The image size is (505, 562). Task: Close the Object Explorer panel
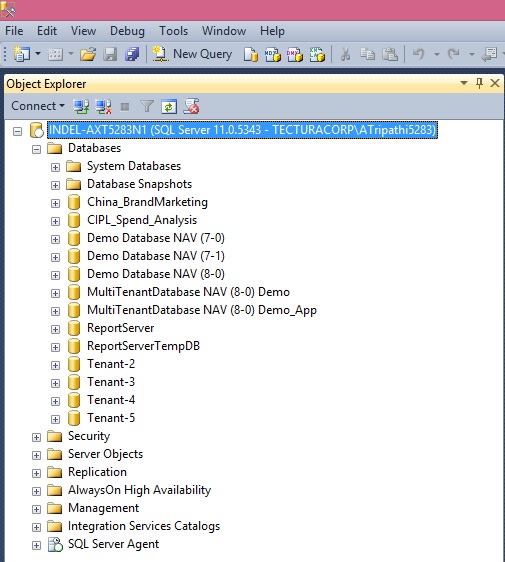pos(495,83)
